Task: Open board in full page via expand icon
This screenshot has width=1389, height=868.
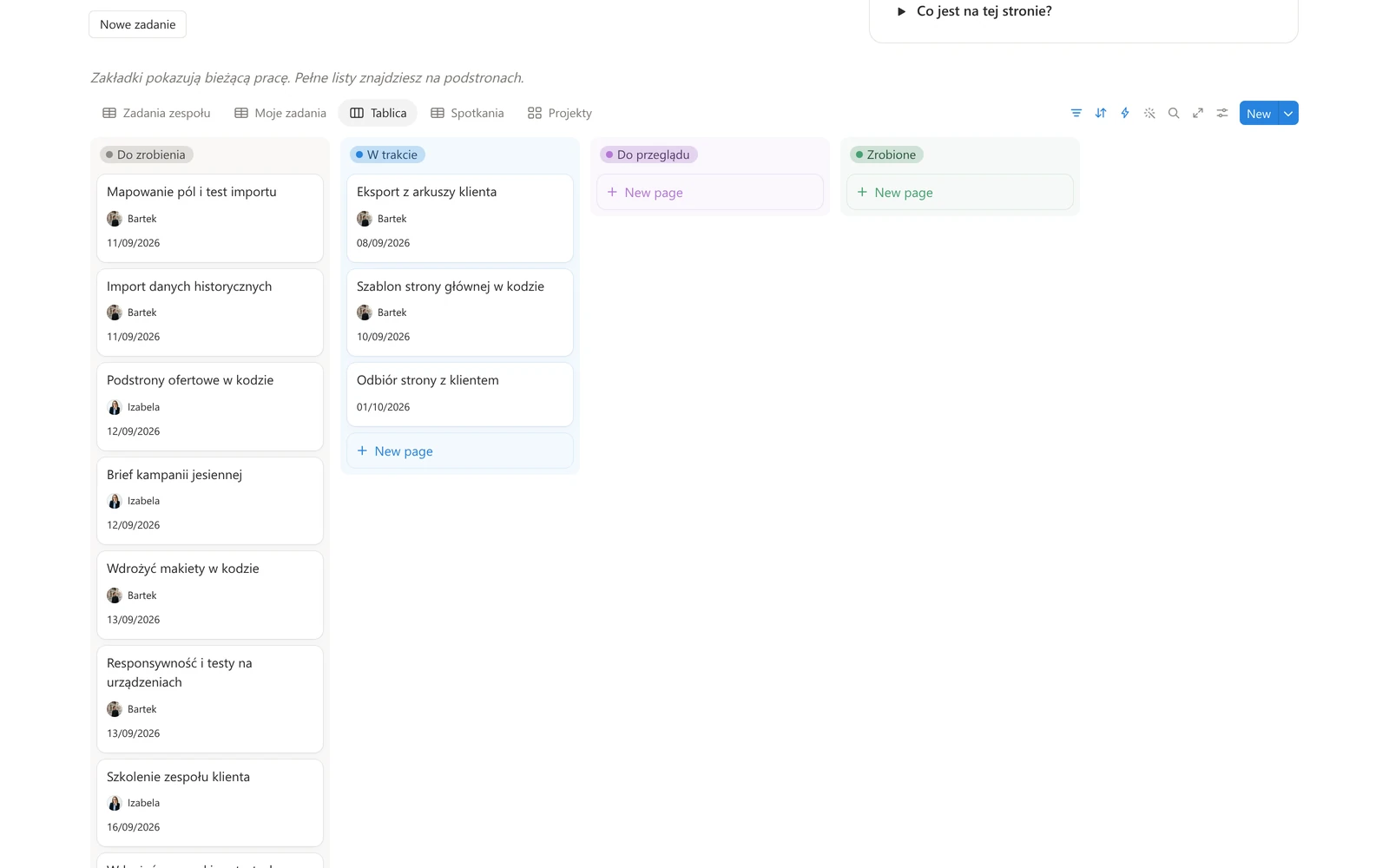Action: click(1198, 113)
